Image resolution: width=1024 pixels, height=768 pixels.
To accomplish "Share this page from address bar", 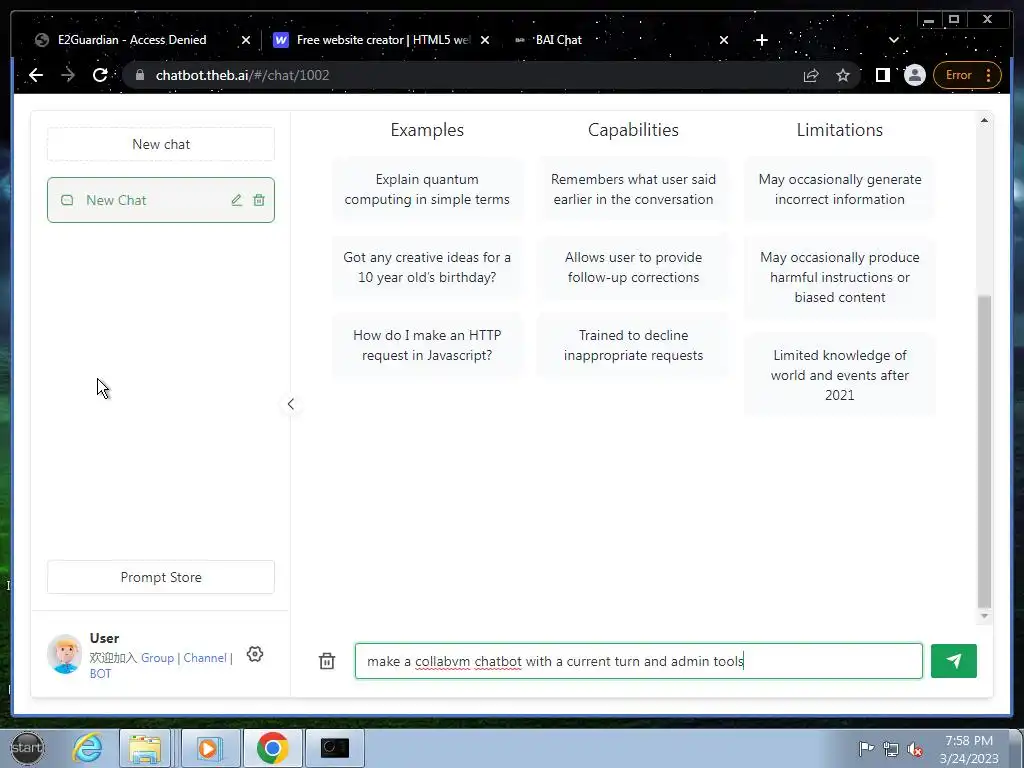I will pyautogui.click(x=810, y=75).
